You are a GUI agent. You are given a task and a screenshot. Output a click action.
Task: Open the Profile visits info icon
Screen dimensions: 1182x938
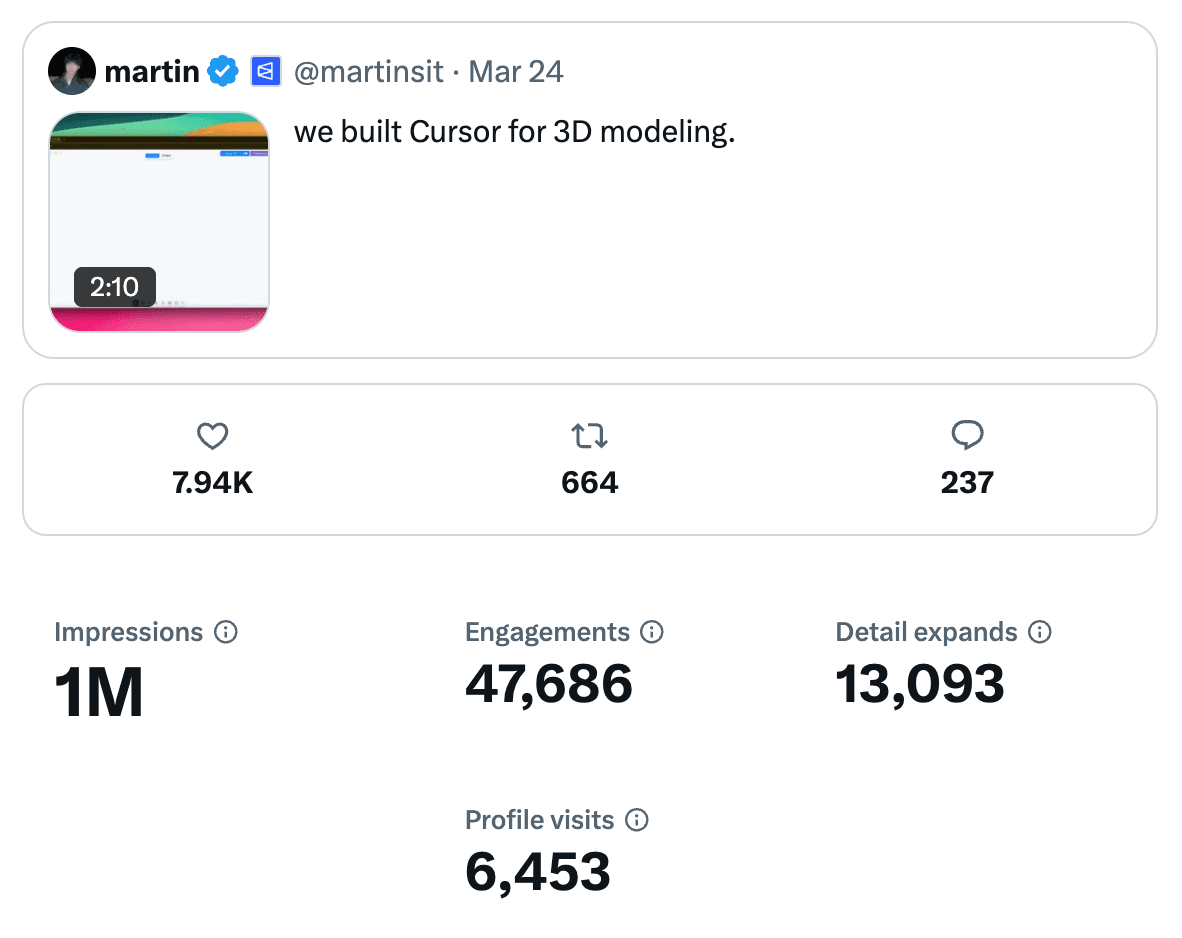point(637,820)
